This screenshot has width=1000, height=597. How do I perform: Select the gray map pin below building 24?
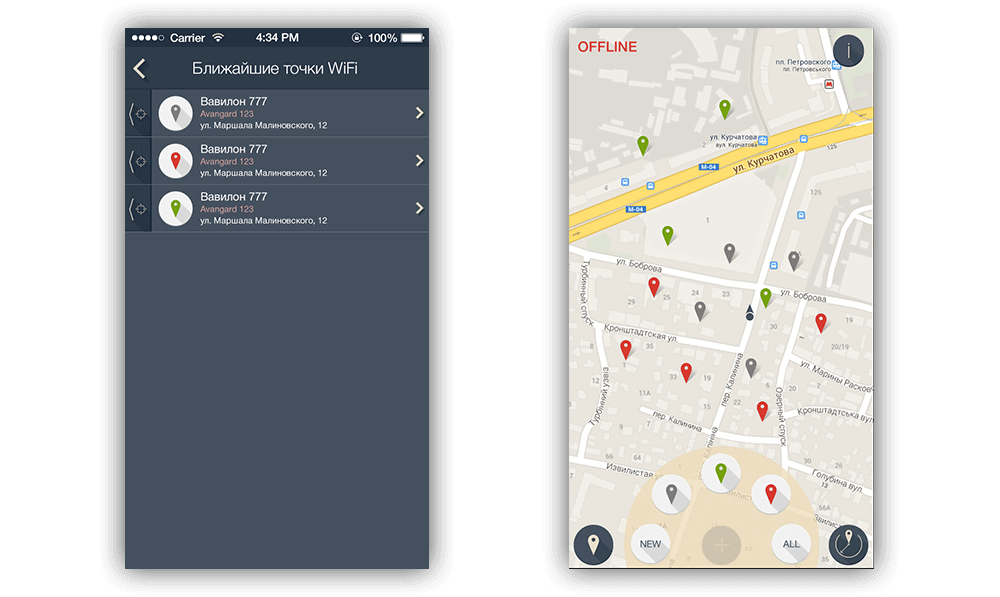pyautogui.click(x=700, y=311)
